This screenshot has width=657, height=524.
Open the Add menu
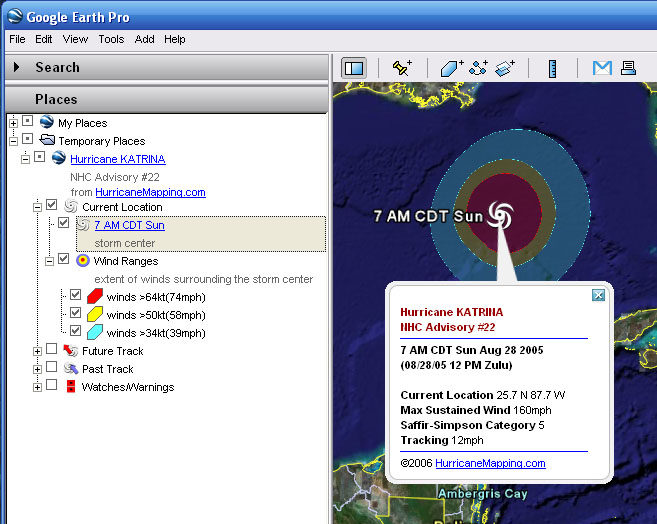(145, 39)
